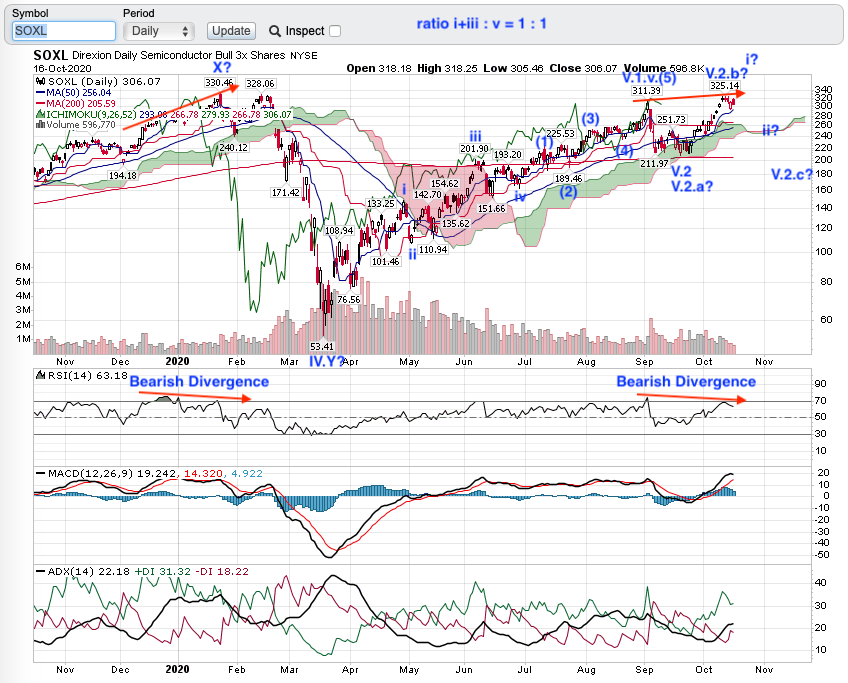Click the IV.Y? wave label
This screenshot has width=848, height=683.
pyautogui.click(x=325, y=360)
